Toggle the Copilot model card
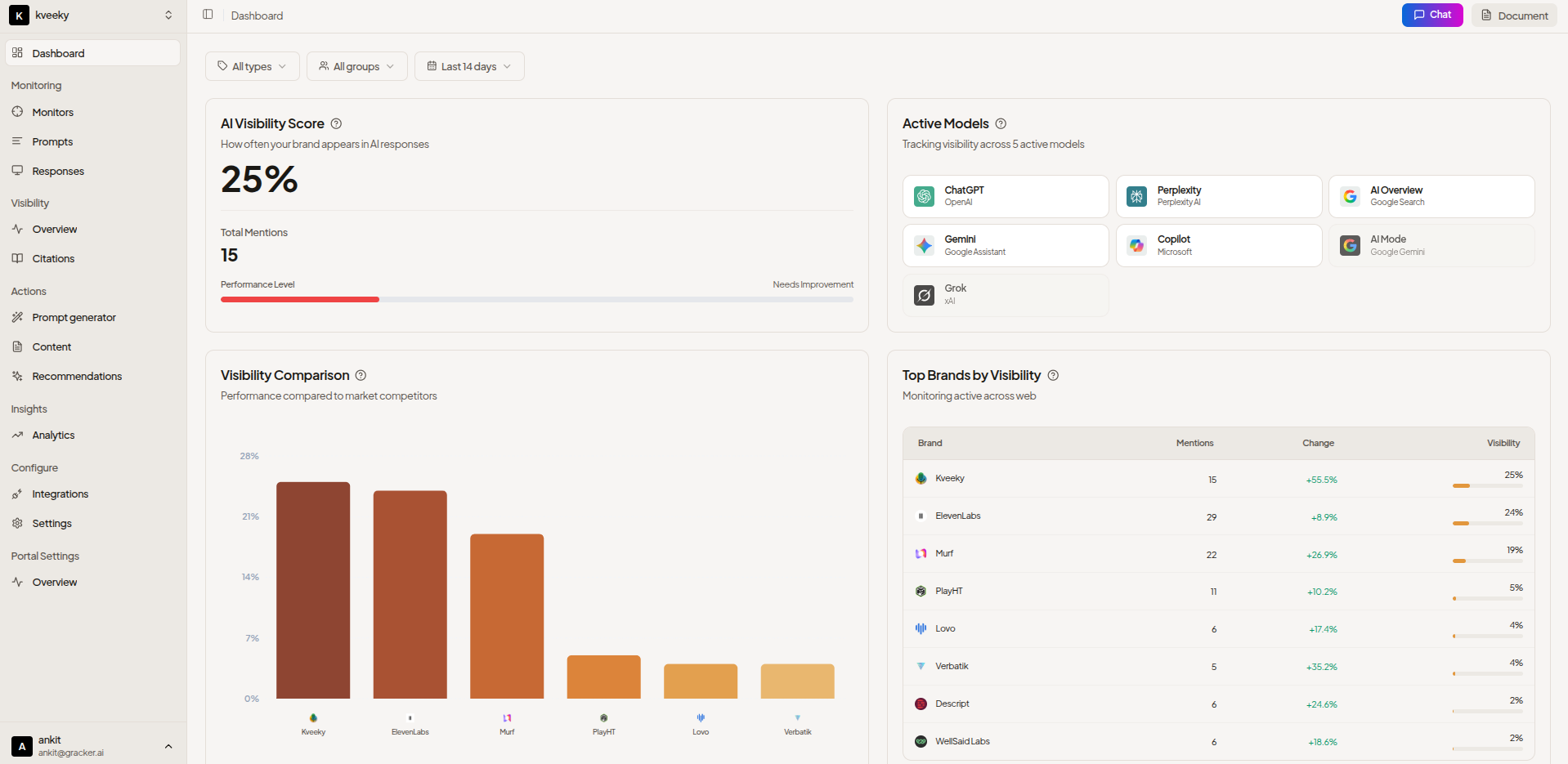1568x764 pixels. tap(1218, 245)
